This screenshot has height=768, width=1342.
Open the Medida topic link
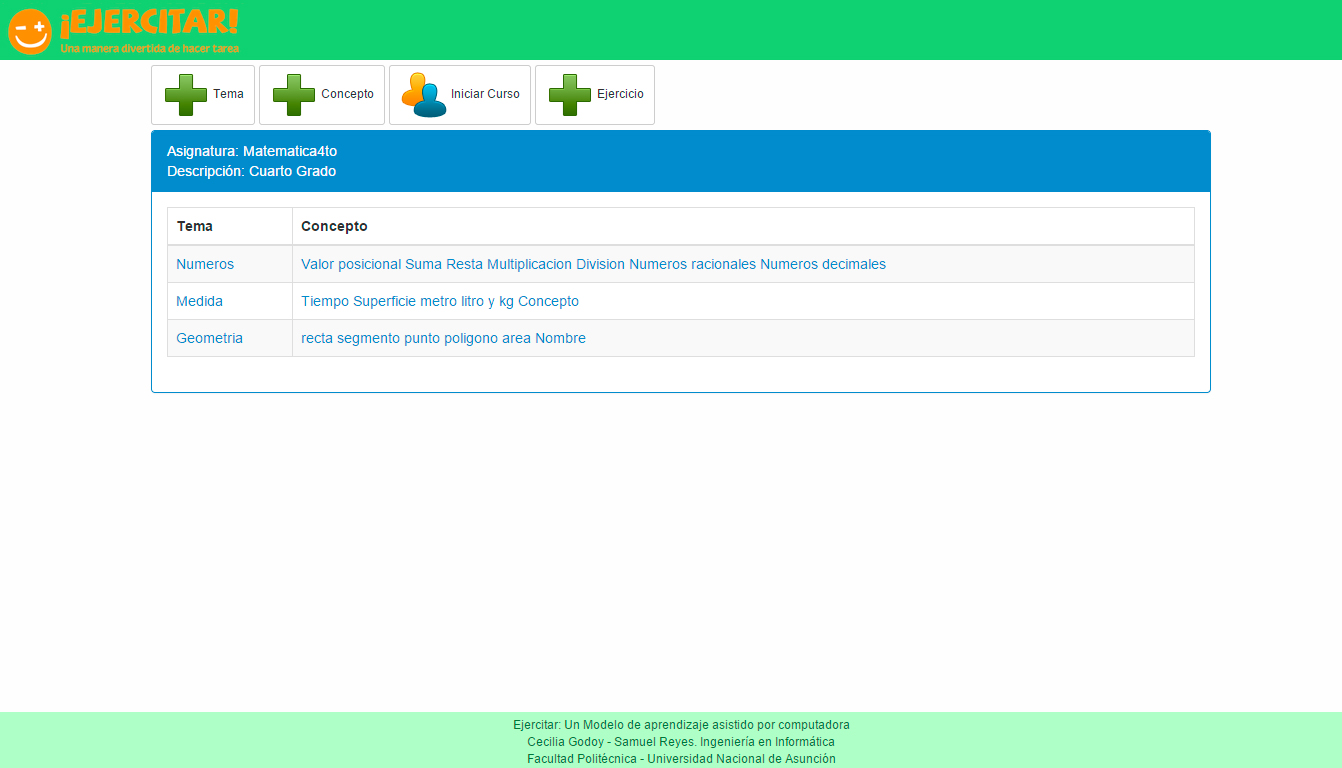(x=199, y=301)
